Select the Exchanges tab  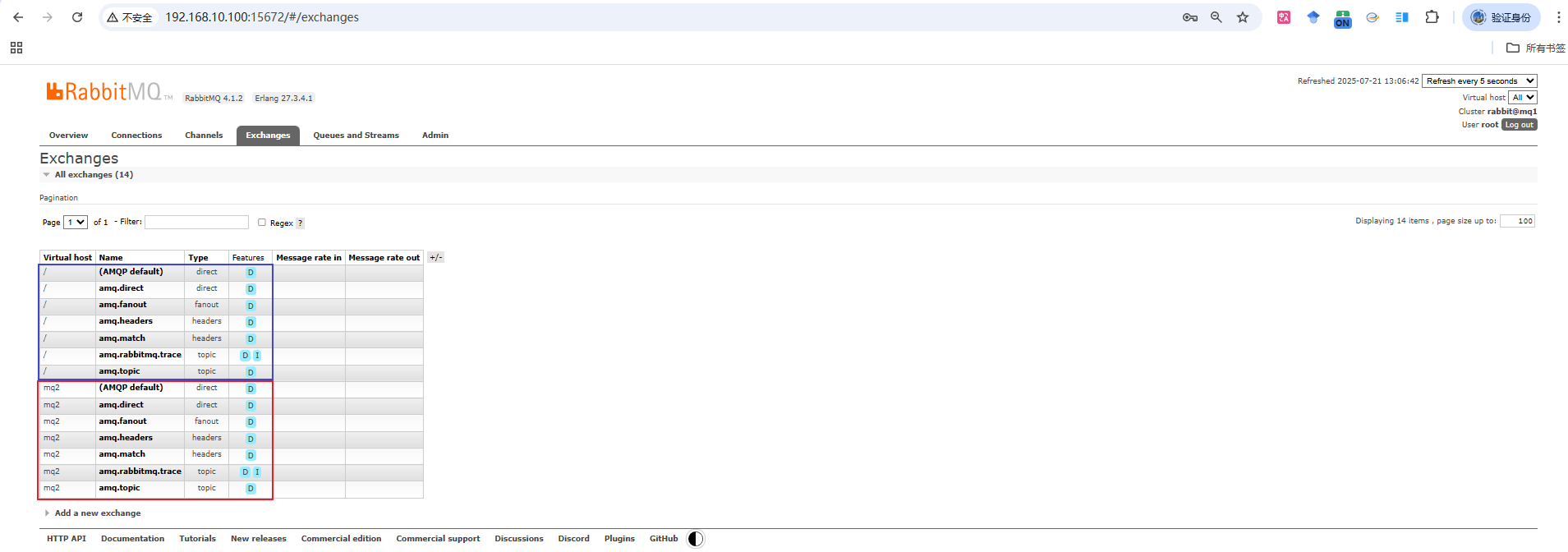[x=268, y=136]
